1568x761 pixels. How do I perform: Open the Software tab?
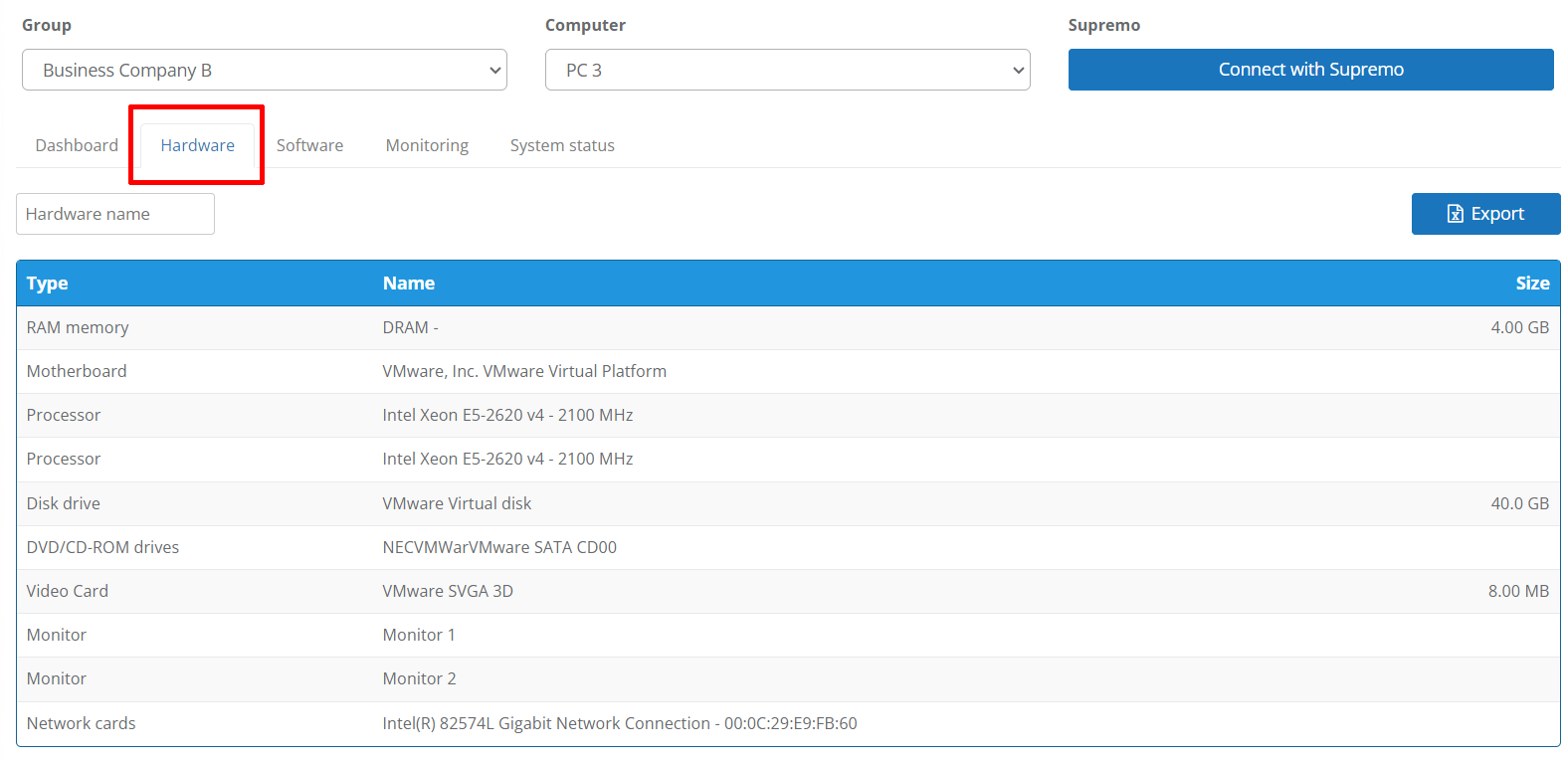pos(310,145)
